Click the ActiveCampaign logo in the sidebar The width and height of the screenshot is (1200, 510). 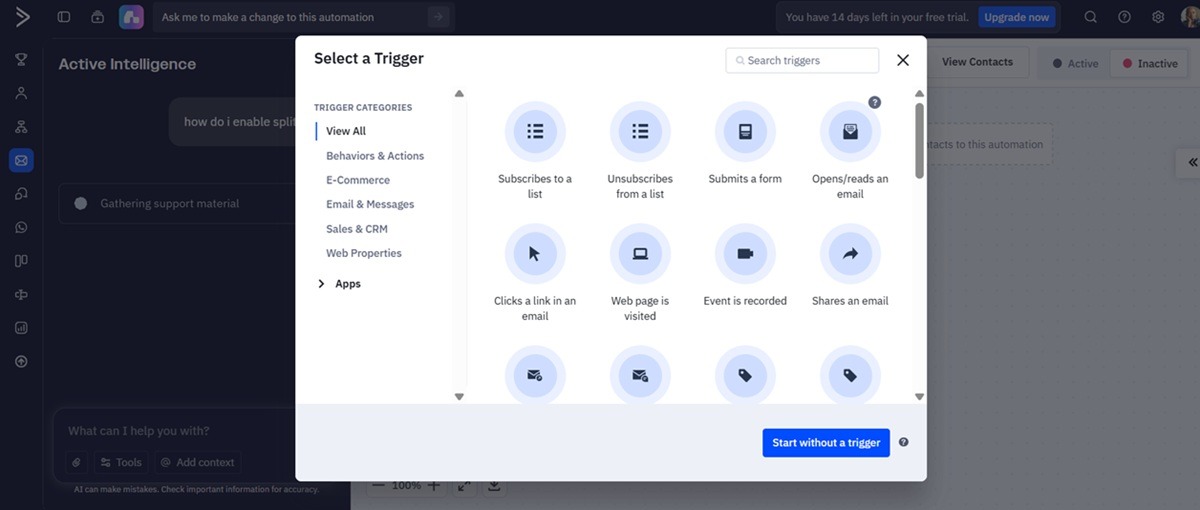pyautogui.click(x=22, y=17)
